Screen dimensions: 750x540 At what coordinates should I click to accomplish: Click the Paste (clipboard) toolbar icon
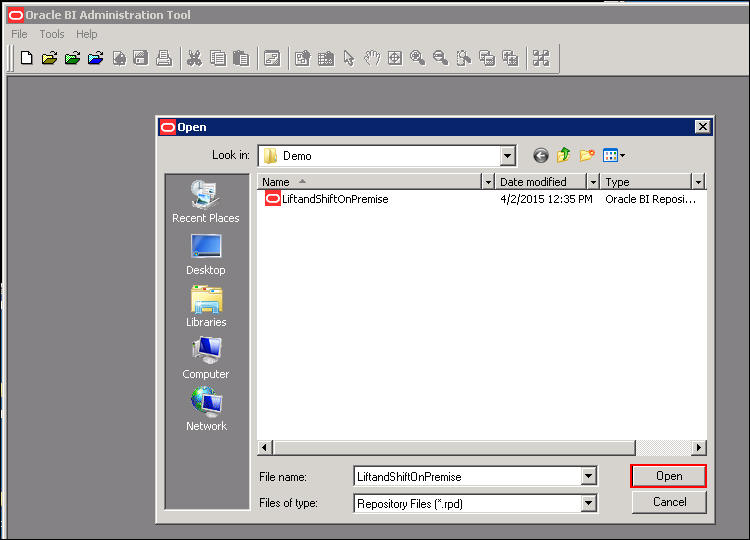[x=241, y=58]
